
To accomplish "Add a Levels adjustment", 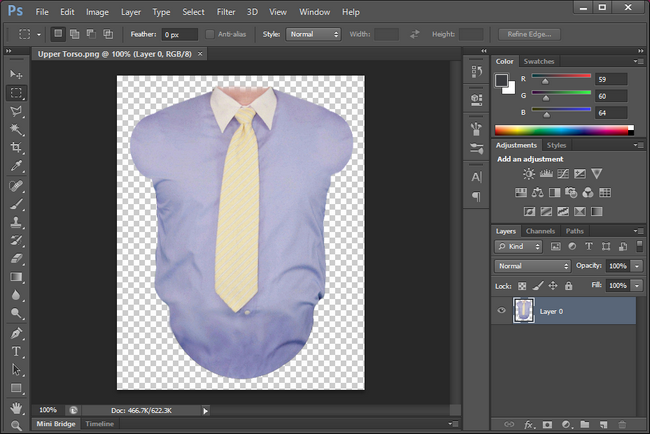I will pos(546,174).
